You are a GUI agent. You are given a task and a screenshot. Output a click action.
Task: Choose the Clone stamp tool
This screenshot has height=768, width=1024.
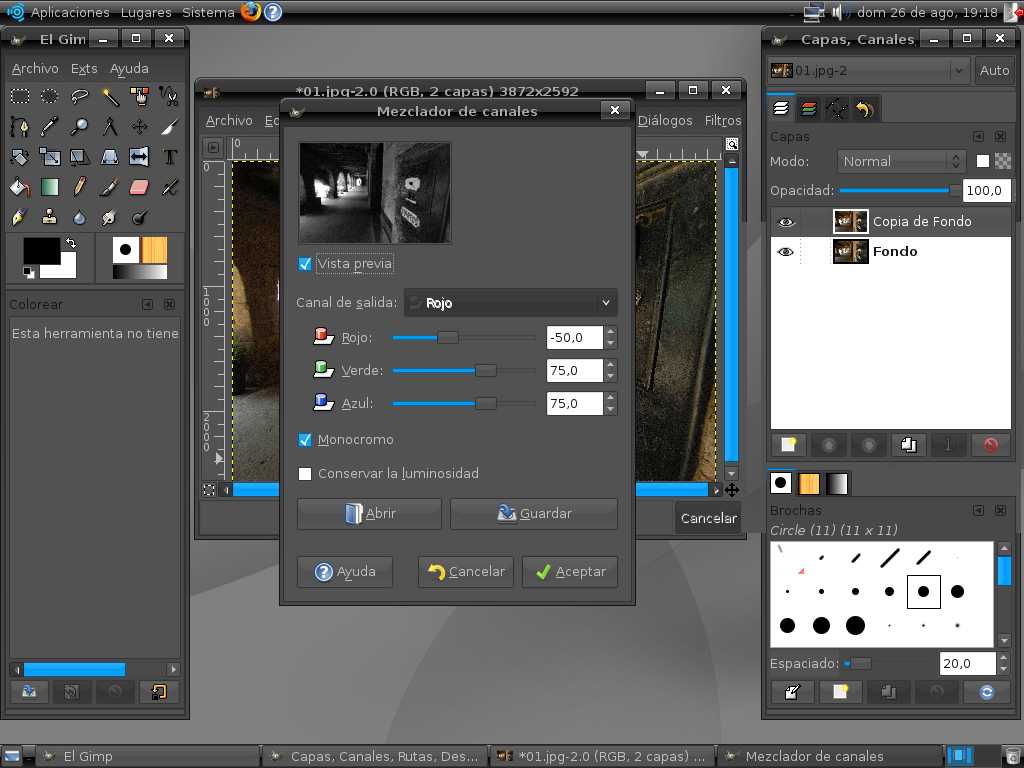click(x=50, y=217)
